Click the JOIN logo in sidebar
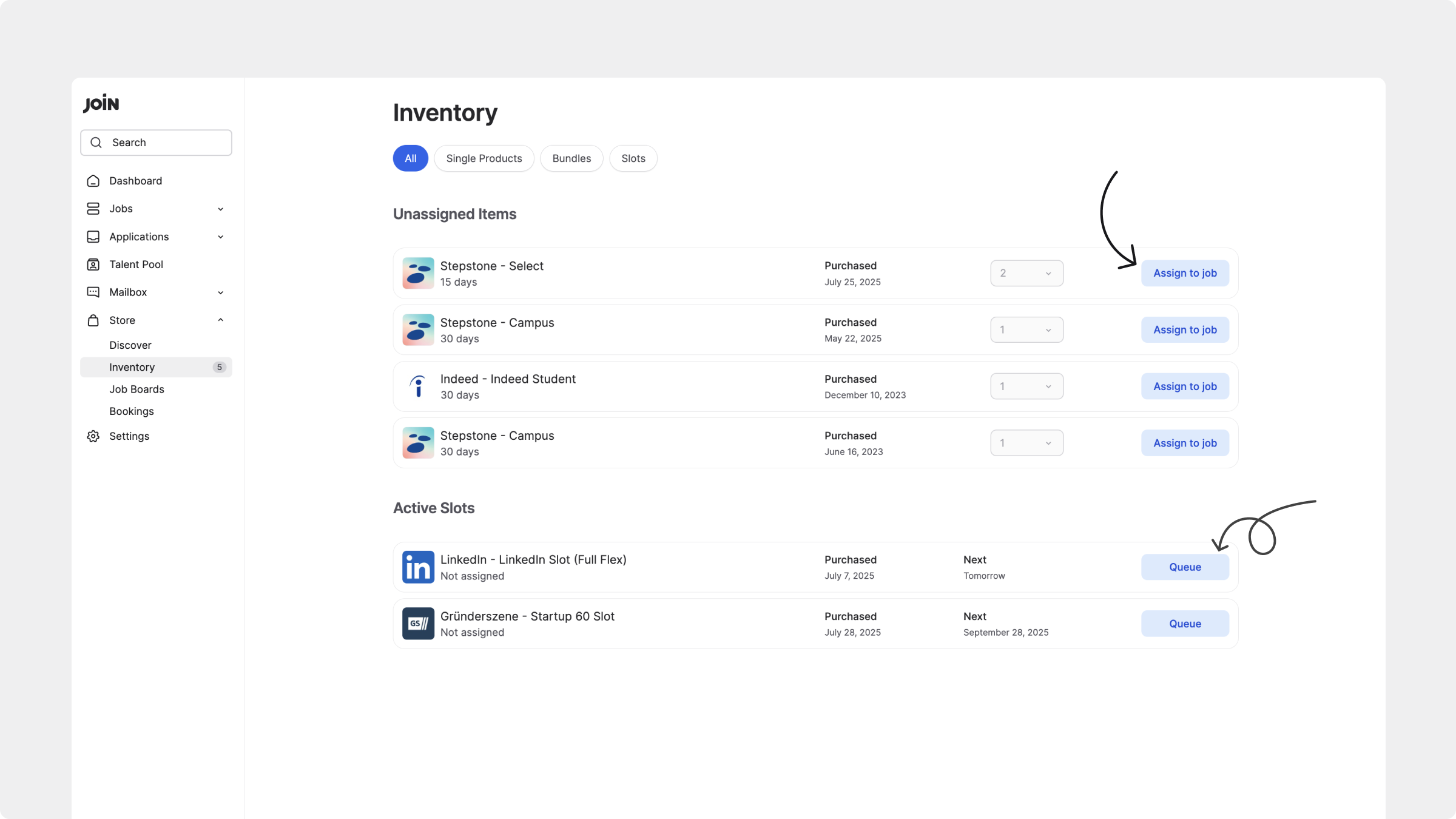 coord(101,103)
